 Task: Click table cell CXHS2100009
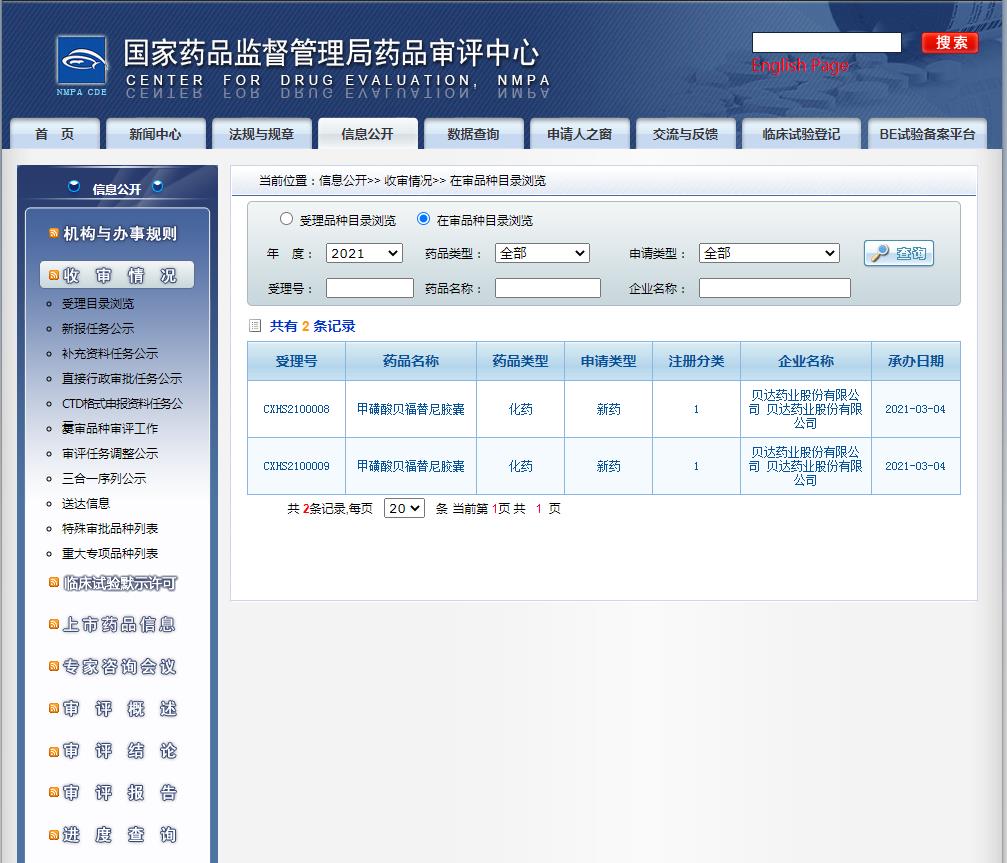pyautogui.click(x=296, y=466)
